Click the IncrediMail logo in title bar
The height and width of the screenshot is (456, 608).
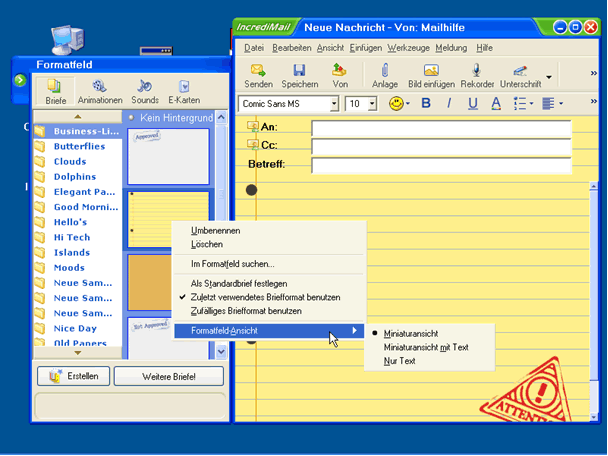click(263, 27)
